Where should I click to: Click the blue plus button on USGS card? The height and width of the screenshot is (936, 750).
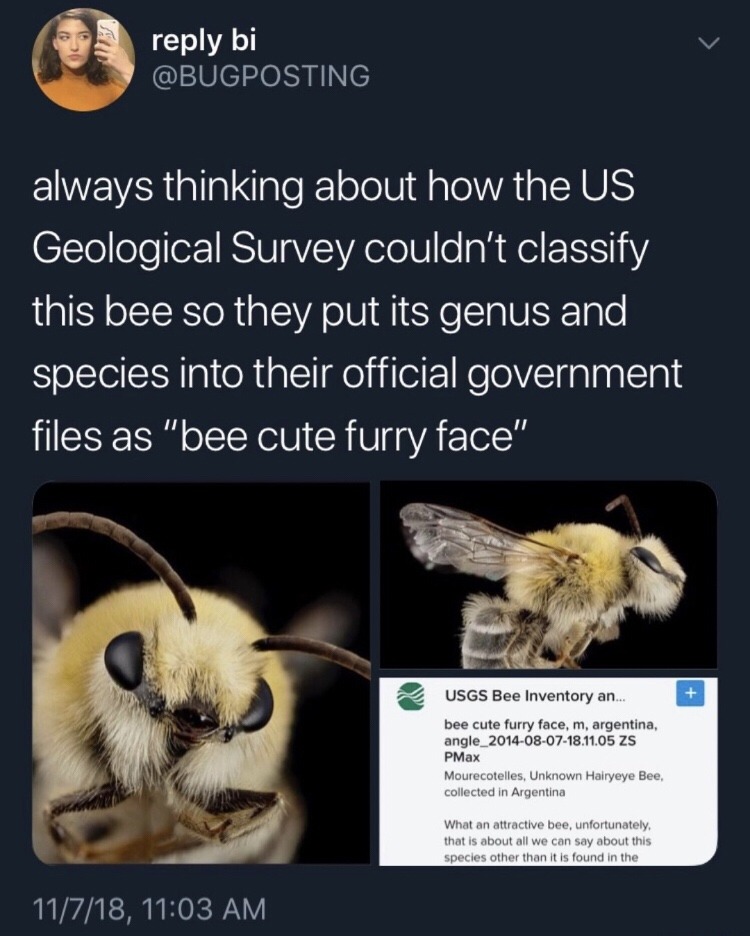point(691,692)
